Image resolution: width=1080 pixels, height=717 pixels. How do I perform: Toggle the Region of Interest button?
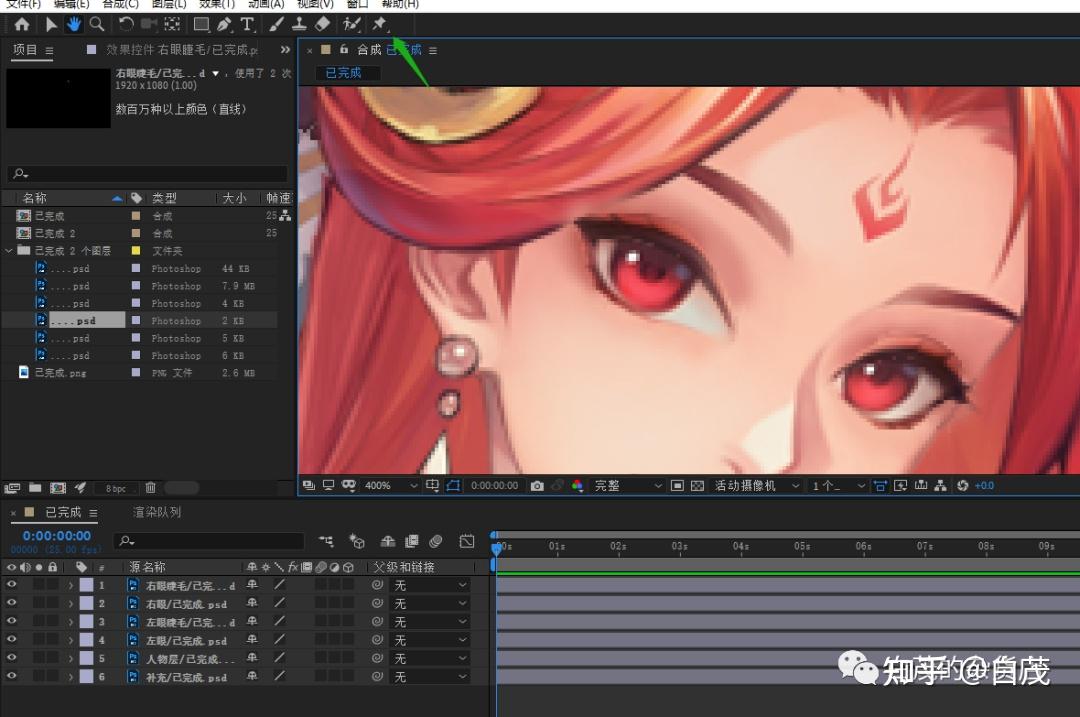pos(677,486)
